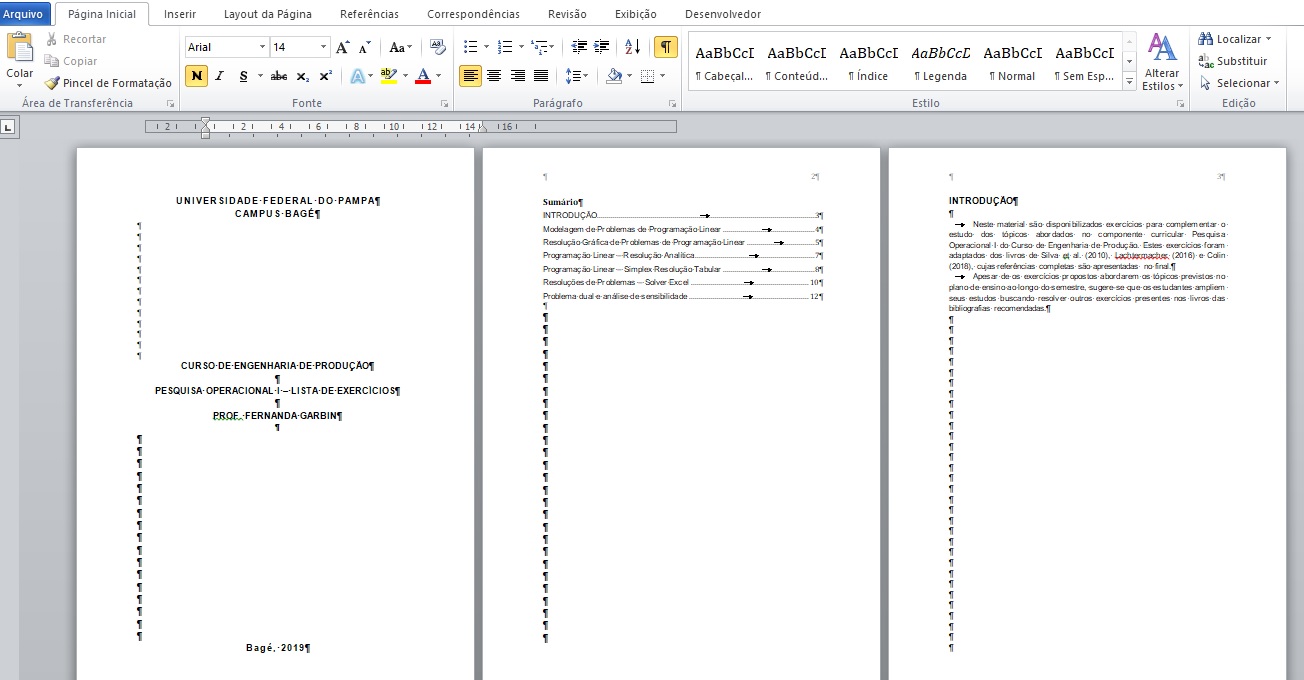Toggle bold N button
This screenshot has width=1304, height=680.
pos(196,76)
